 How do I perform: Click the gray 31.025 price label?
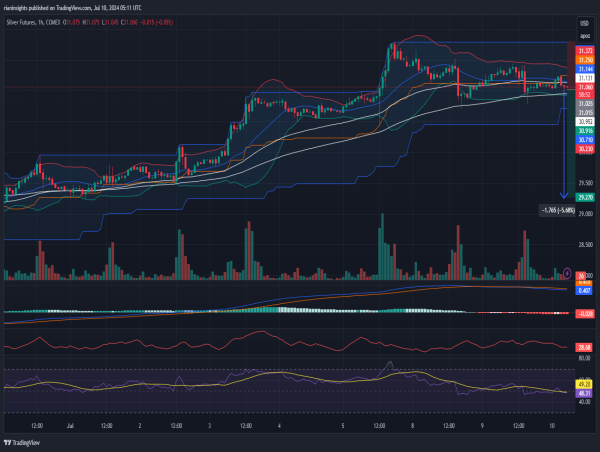coord(585,104)
